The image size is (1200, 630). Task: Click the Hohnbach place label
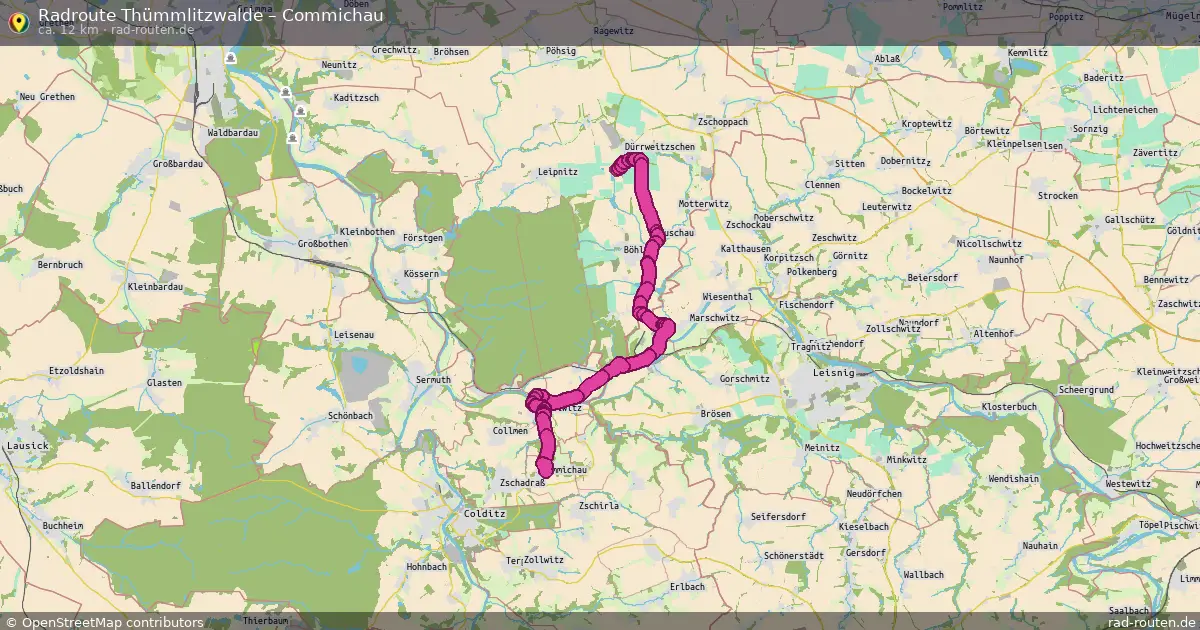[x=426, y=566]
